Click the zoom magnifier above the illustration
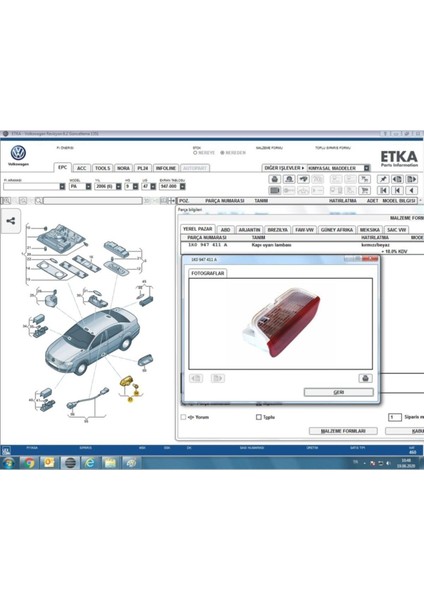Screen dimensions: 424x600 tap(7, 201)
